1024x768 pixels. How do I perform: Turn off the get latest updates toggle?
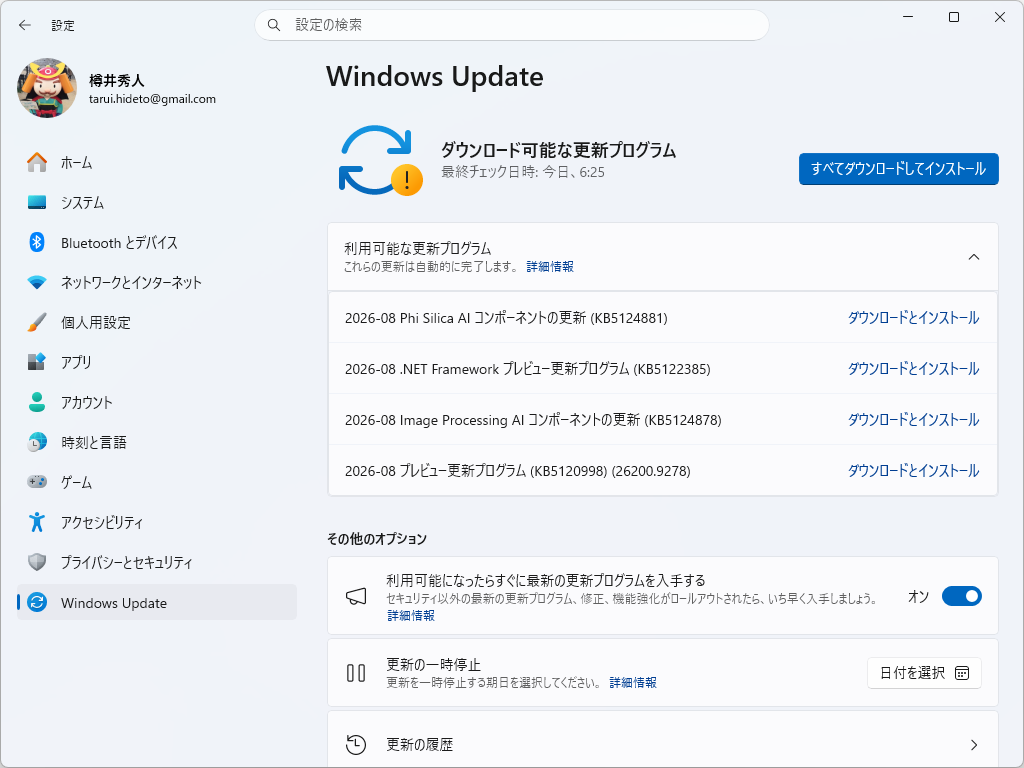961,596
